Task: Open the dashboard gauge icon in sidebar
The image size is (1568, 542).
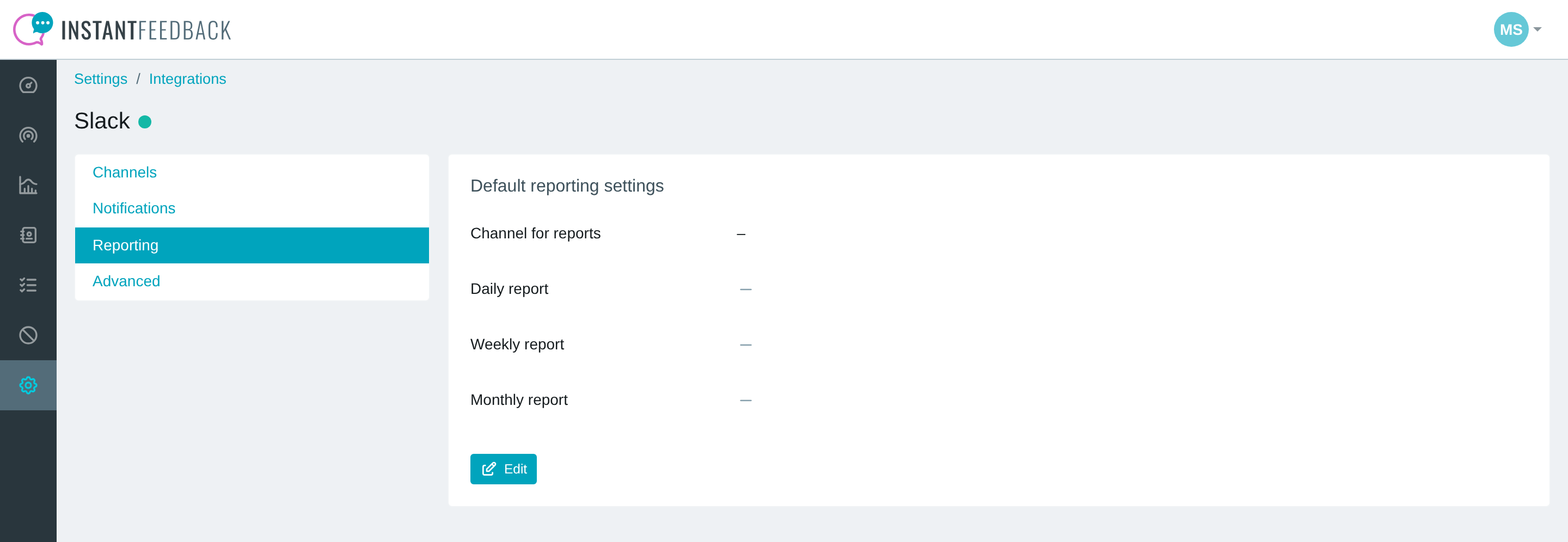Action: tap(28, 85)
